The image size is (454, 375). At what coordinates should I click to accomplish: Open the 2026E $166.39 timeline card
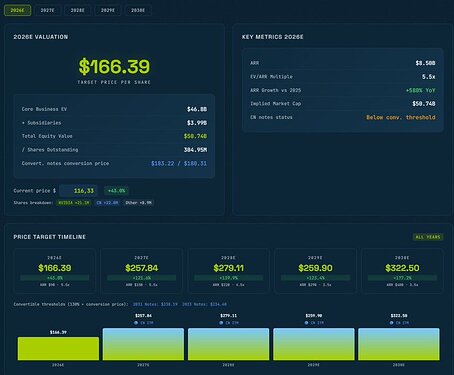pos(55,271)
